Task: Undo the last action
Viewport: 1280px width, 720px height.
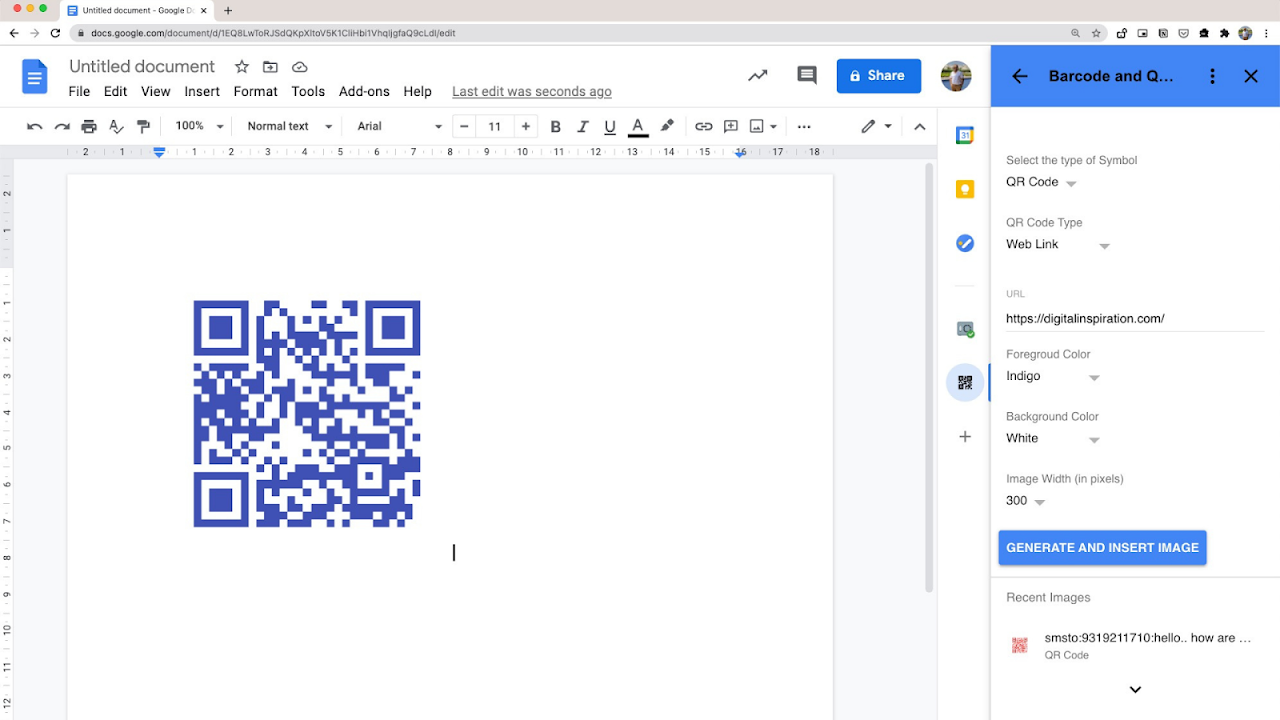Action: point(35,126)
